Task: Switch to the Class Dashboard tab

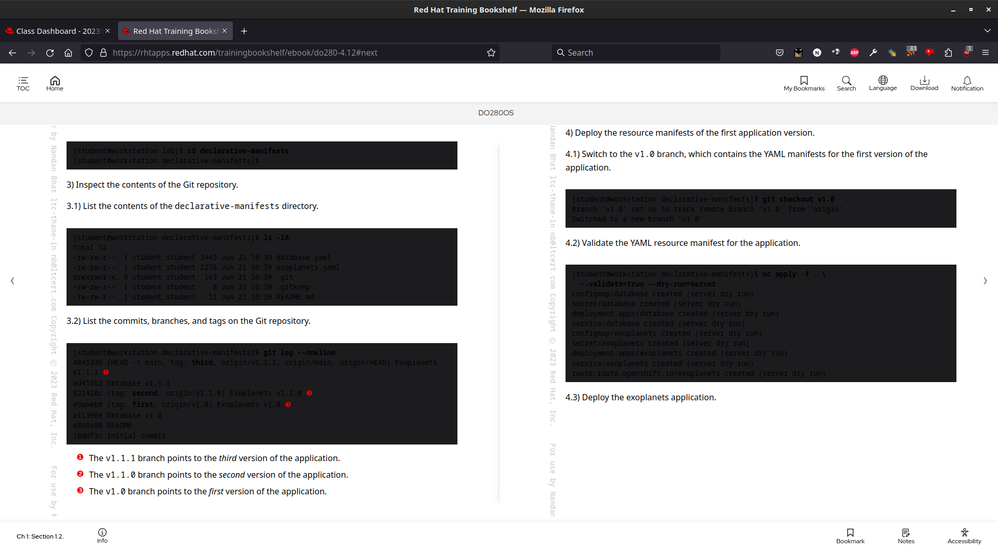Action: pos(57,31)
